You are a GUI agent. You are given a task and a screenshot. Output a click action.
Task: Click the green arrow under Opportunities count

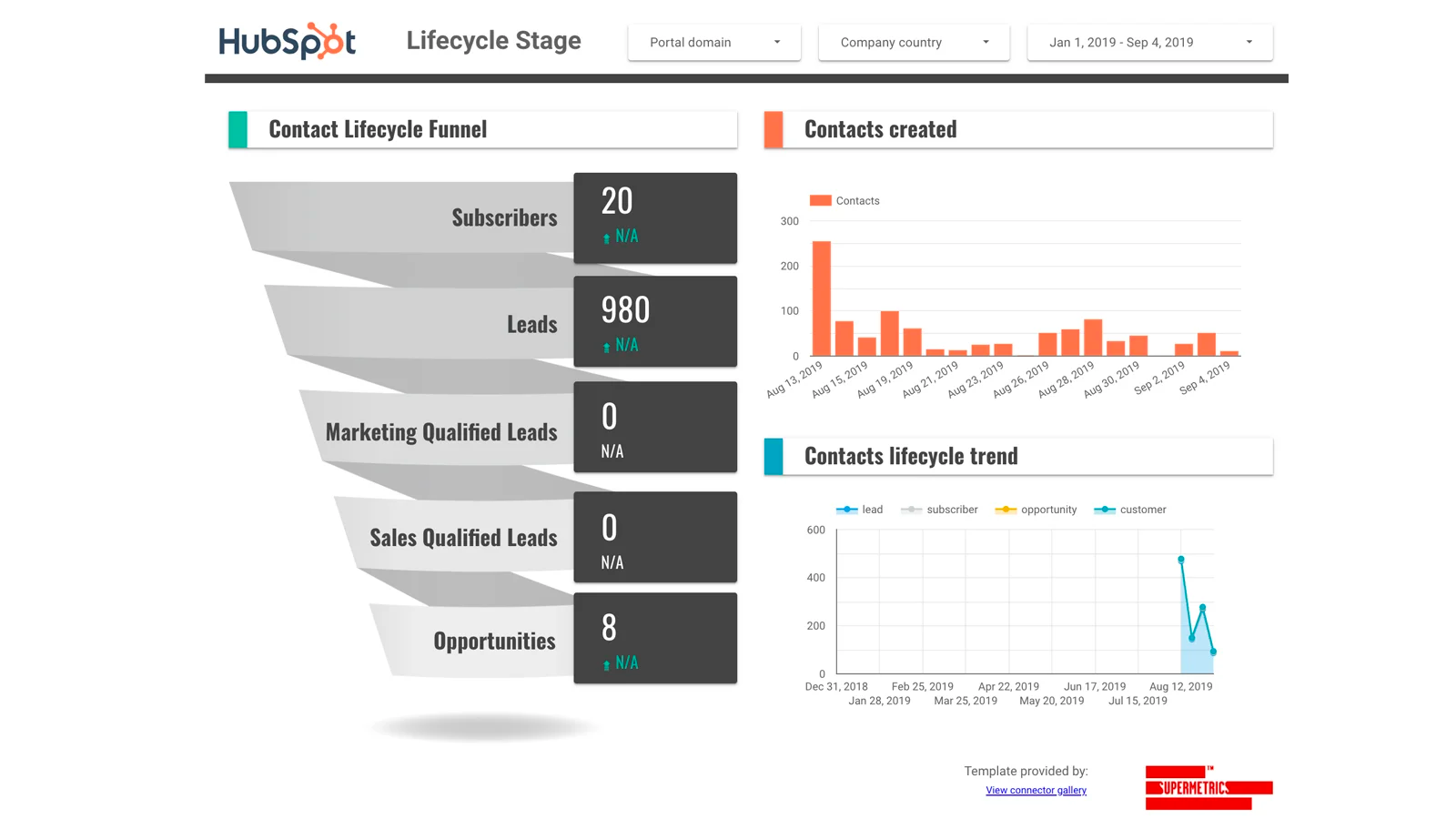[x=606, y=665]
